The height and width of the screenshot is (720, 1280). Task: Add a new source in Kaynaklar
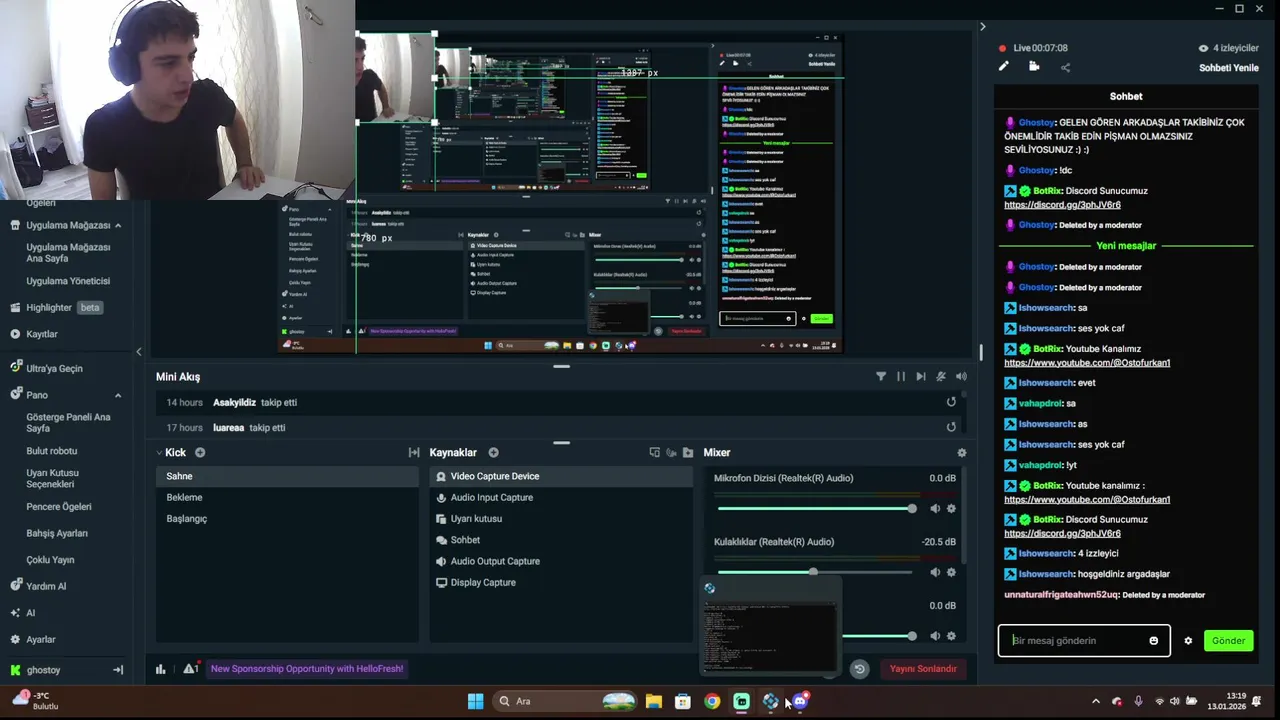click(x=493, y=453)
